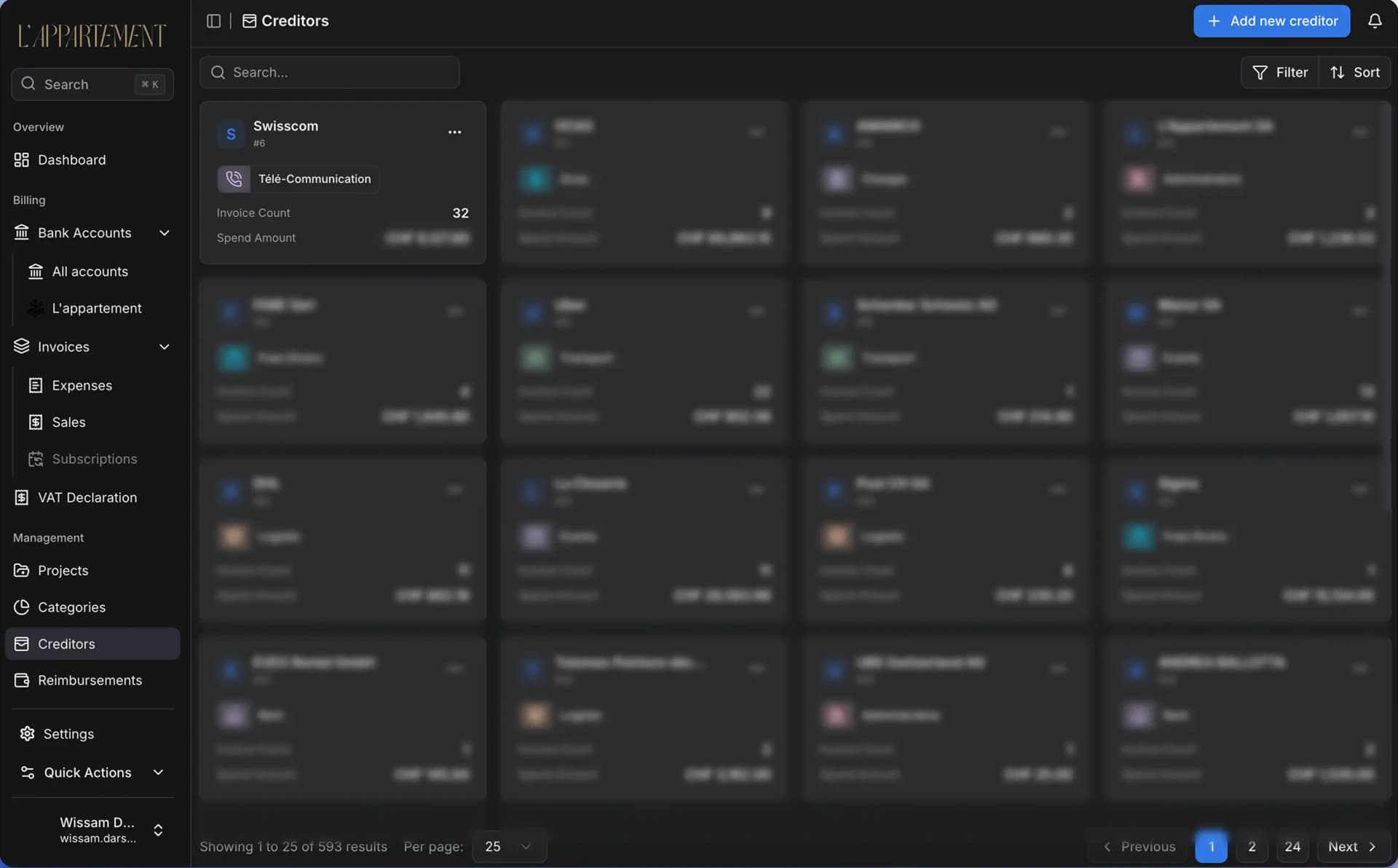Open the Filter options

(1279, 73)
